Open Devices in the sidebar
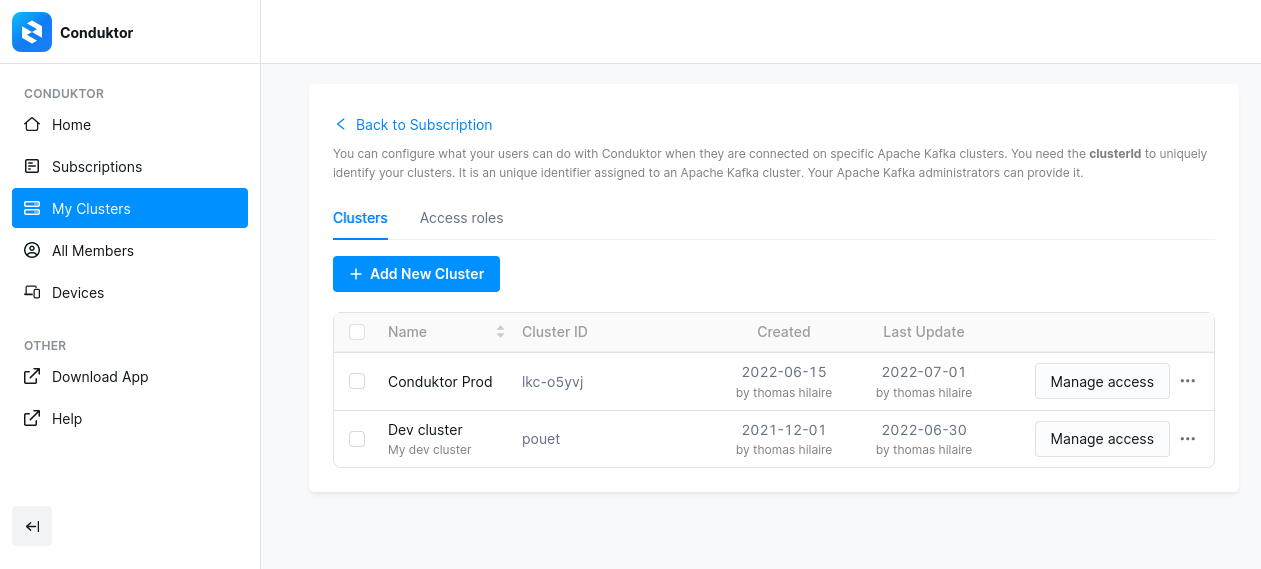 coord(130,293)
